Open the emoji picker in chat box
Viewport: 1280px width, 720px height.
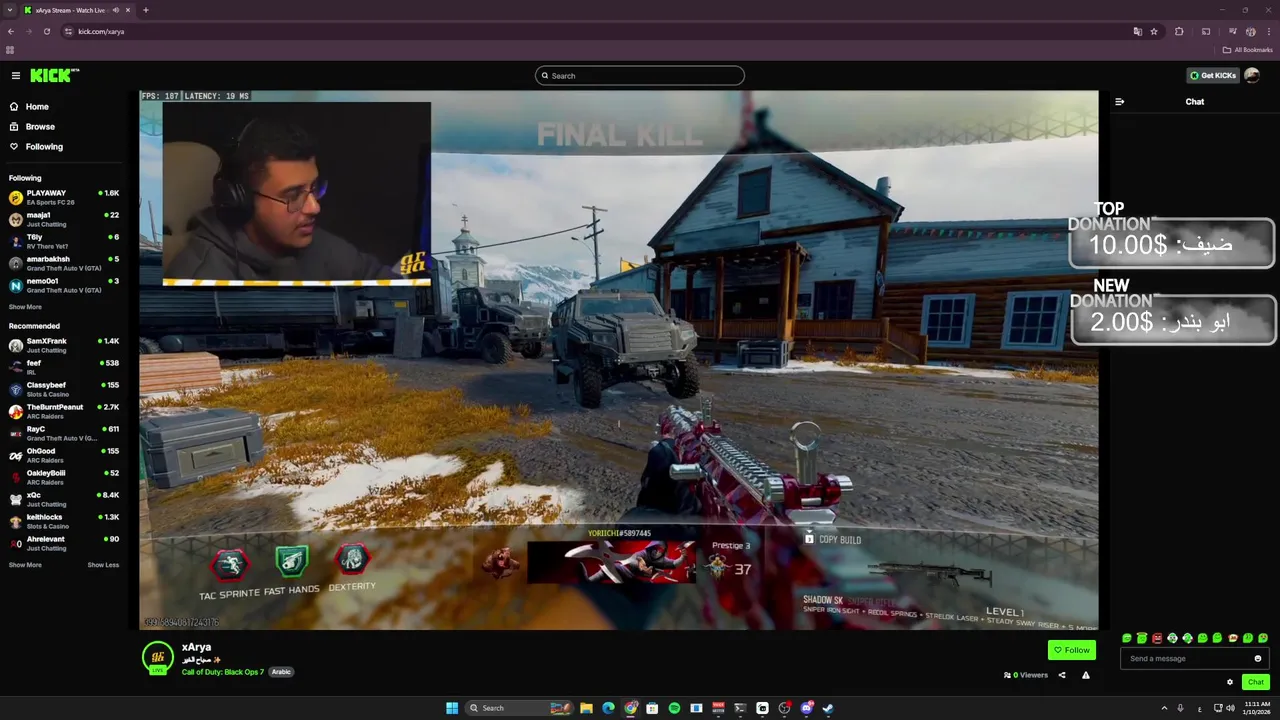[1258, 658]
